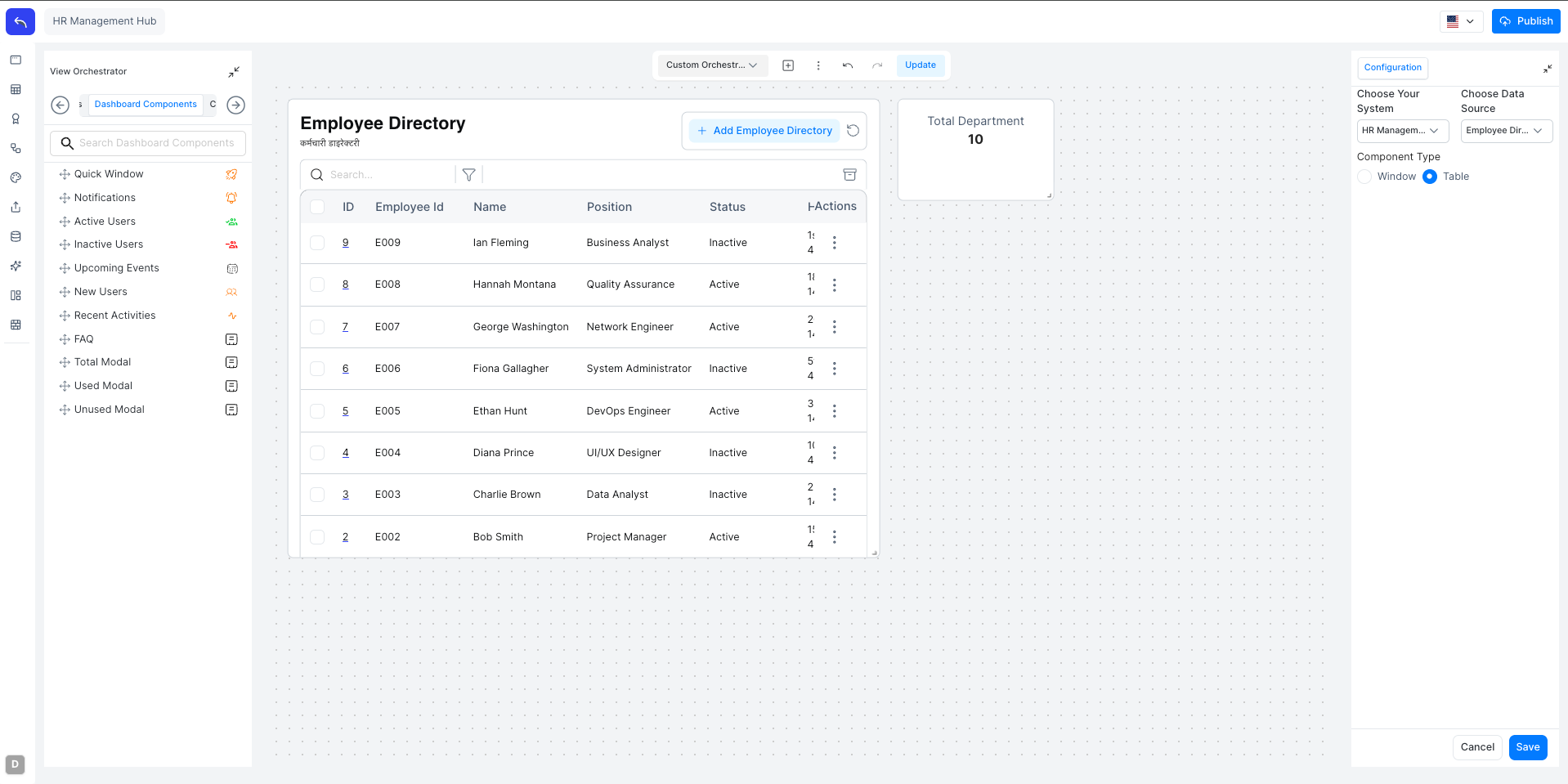Click the undo arrow in top toolbar
Image resolution: width=1568 pixels, height=784 pixels.
pyautogui.click(x=847, y=65)
